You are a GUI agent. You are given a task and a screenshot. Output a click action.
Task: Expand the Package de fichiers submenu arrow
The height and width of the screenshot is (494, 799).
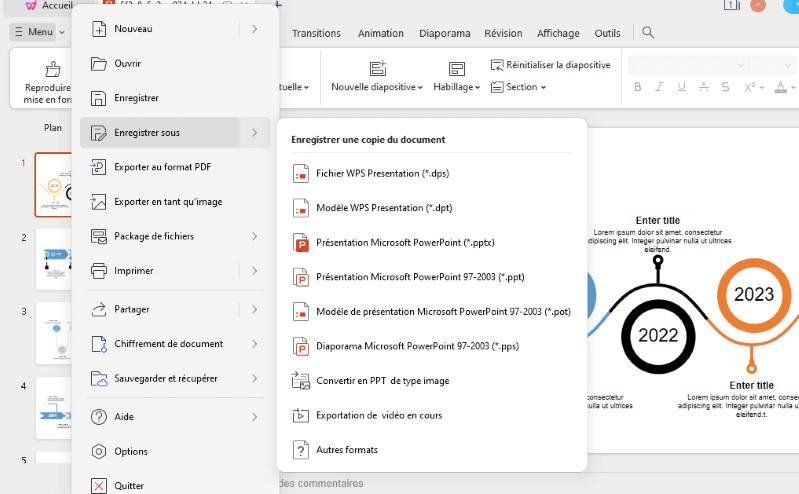pos(254,237)
